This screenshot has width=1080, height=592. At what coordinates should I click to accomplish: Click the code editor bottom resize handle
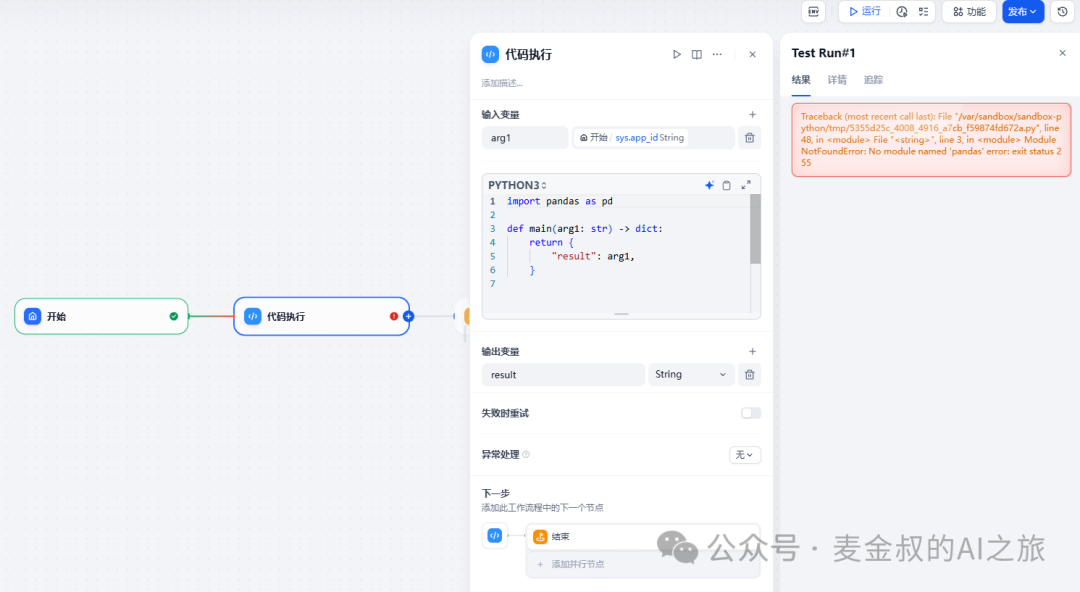[x=621, y=314]
